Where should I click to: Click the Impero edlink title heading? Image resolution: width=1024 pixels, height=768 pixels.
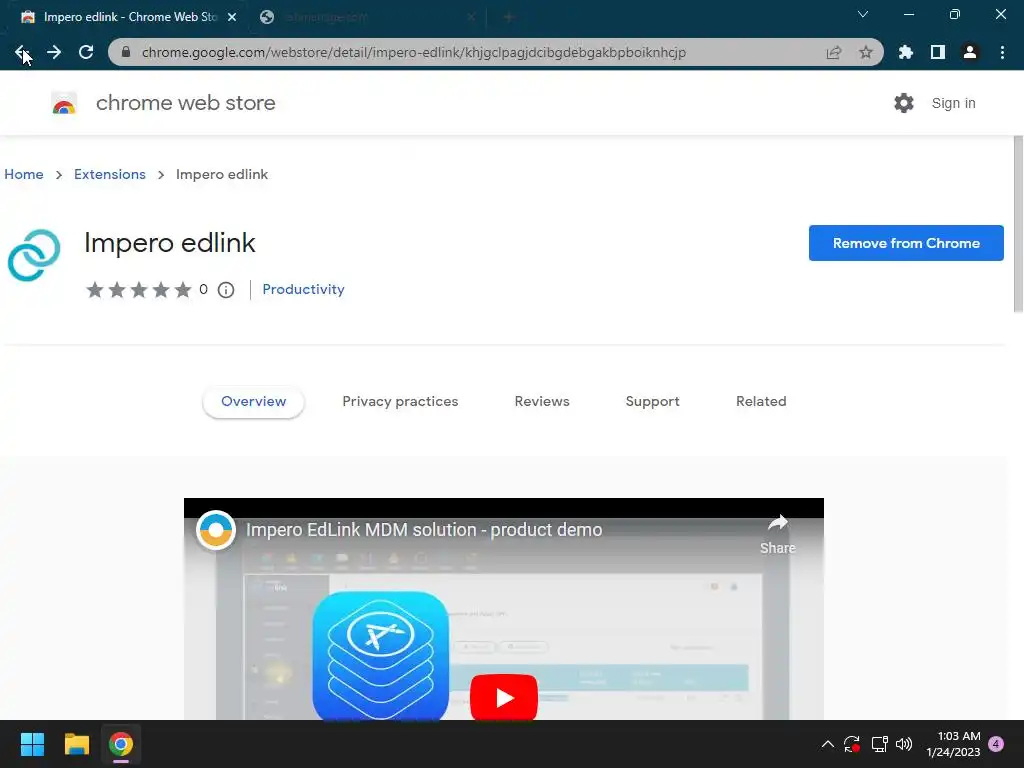(170, 243)
